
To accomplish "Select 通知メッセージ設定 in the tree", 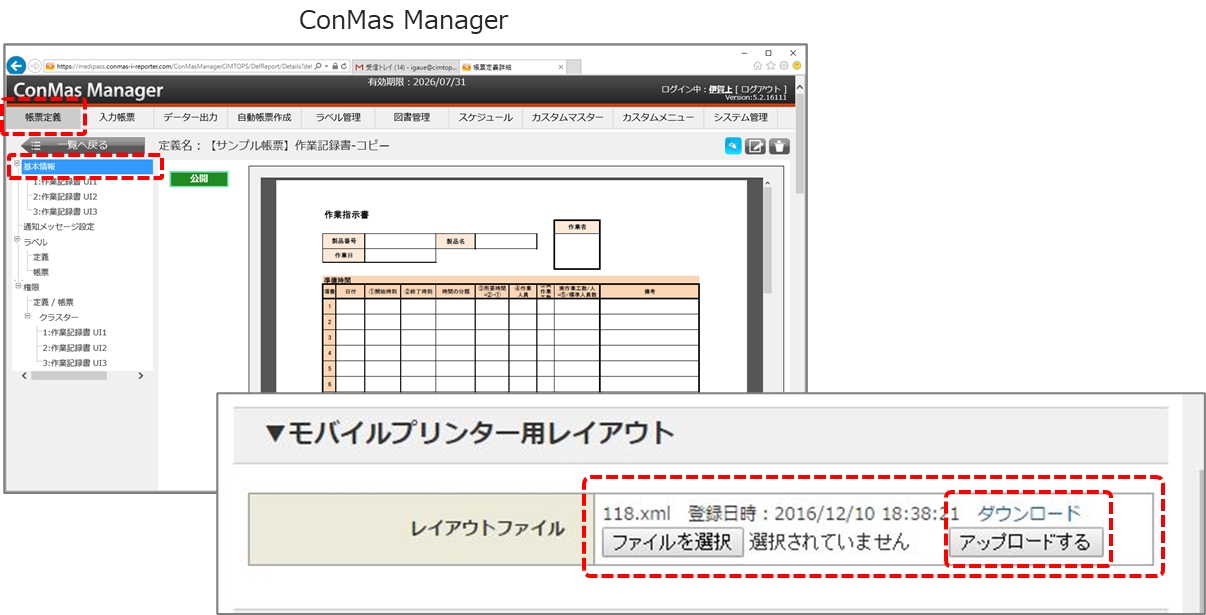I will (x=59, y=227).
